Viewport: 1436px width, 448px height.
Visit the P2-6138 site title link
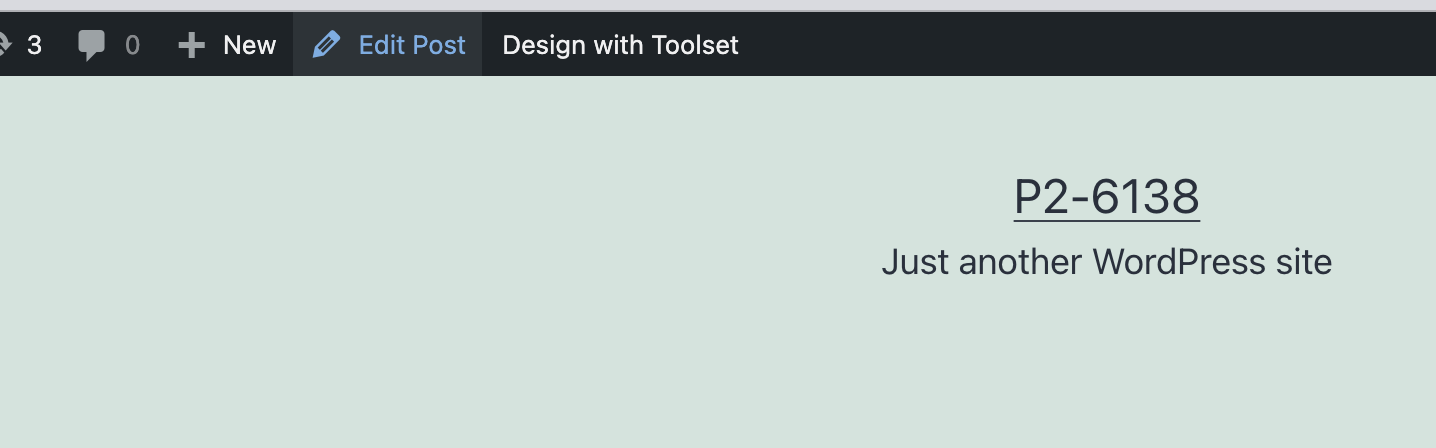(1107, 197)
